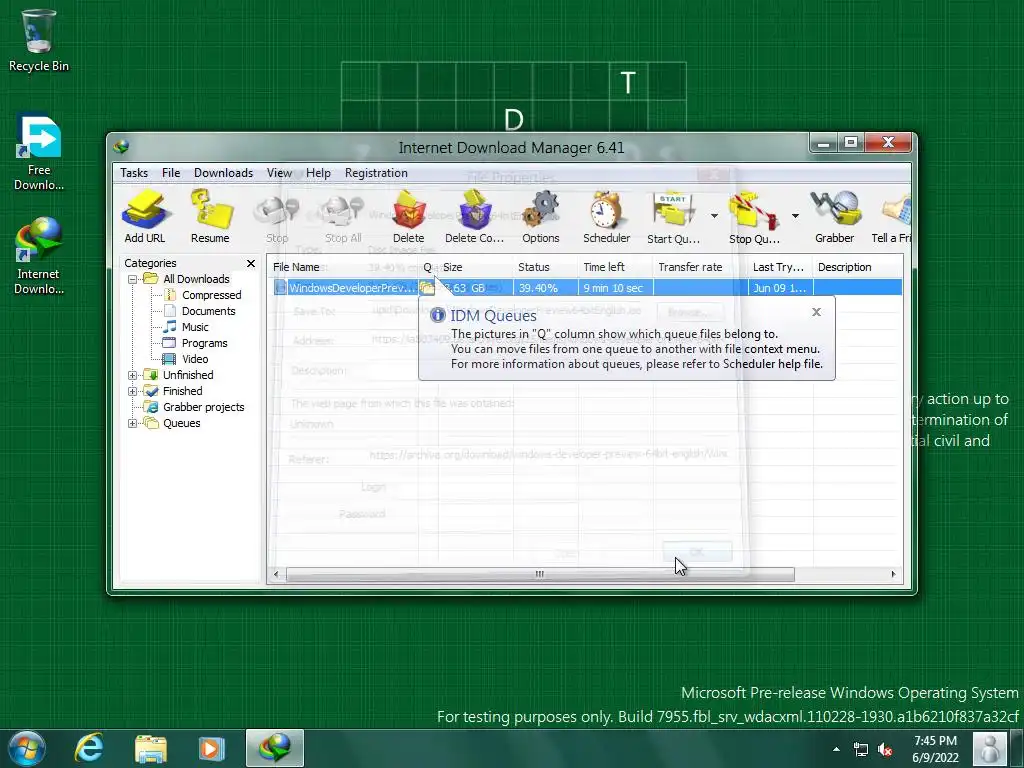Select Grabber projects in the tree
Screen dimensions: 1024x768
pyautogui.click(x=204, y=407)
